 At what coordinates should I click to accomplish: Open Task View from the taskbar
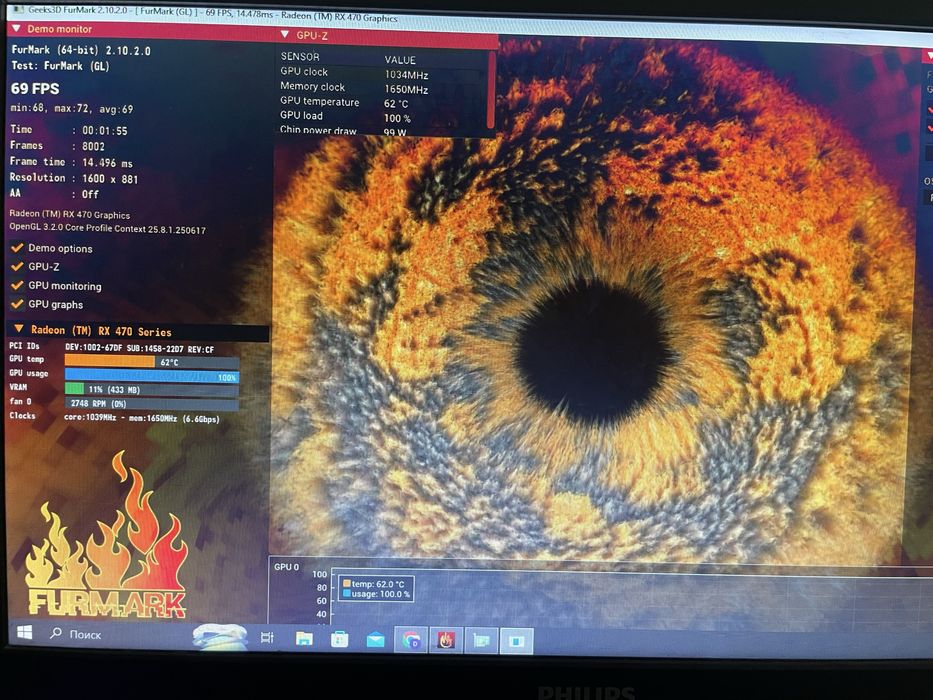coord(267,638)
